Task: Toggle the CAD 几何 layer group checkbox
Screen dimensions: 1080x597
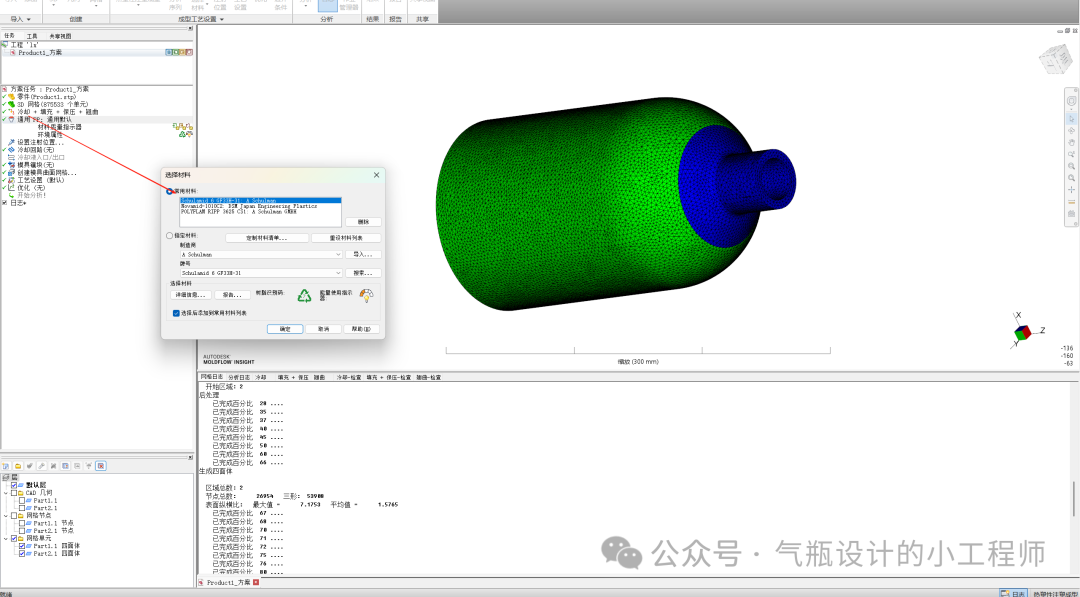Action: click(x=14, y=493)
